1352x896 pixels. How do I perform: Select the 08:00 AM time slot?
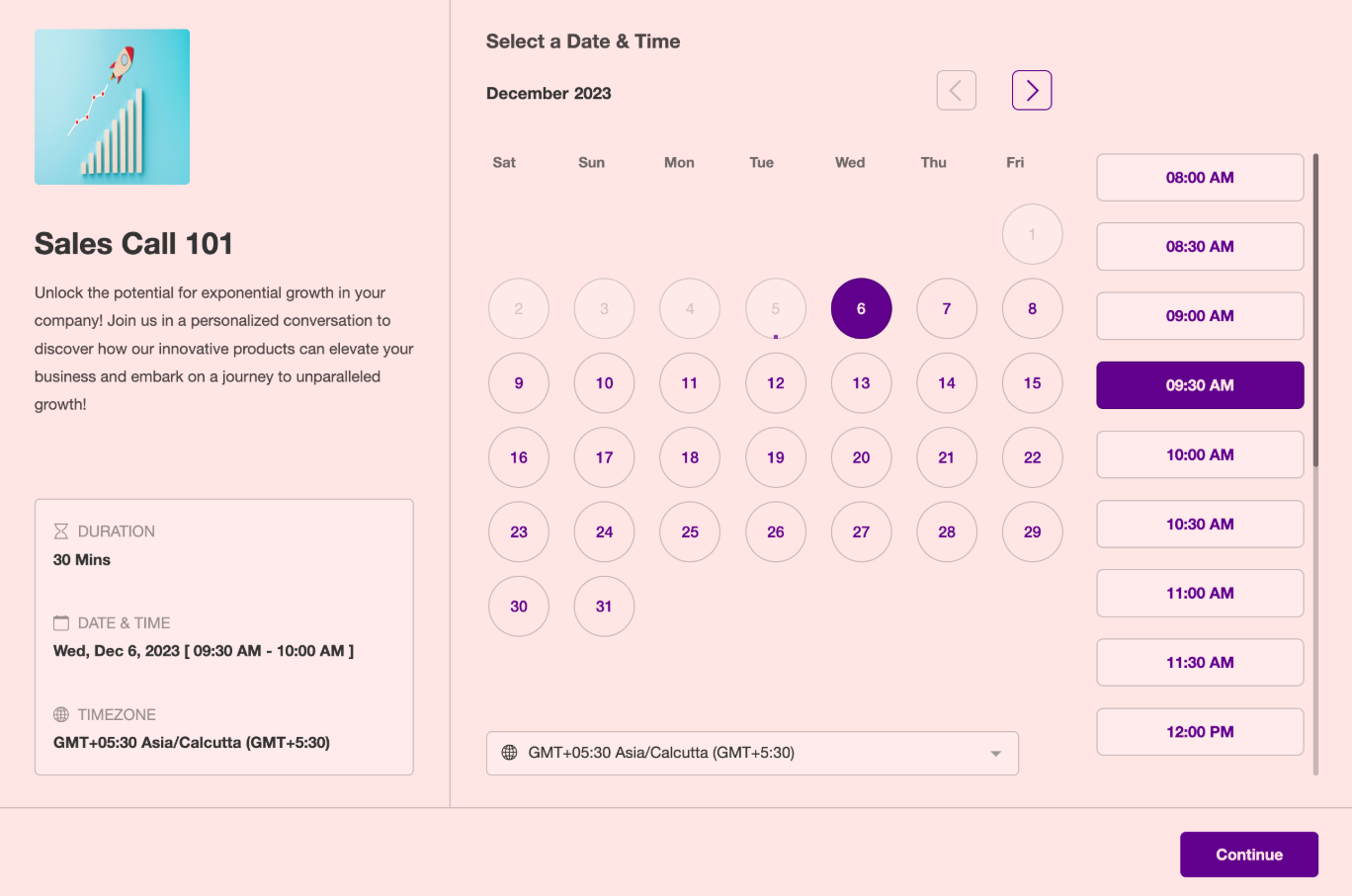[1200, 178]
